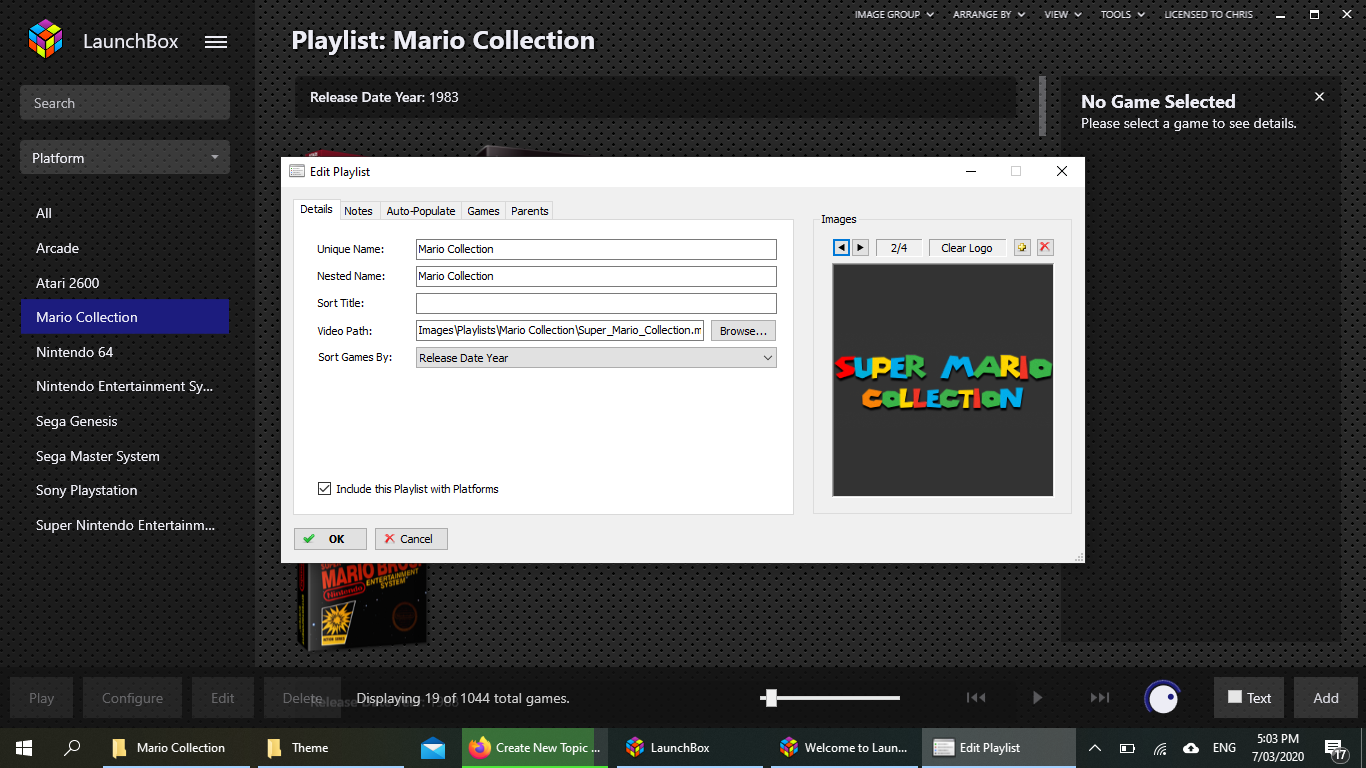Confirm with the OK button
Viewport: 1366px width, 768px height.
[x=330, y=538]
